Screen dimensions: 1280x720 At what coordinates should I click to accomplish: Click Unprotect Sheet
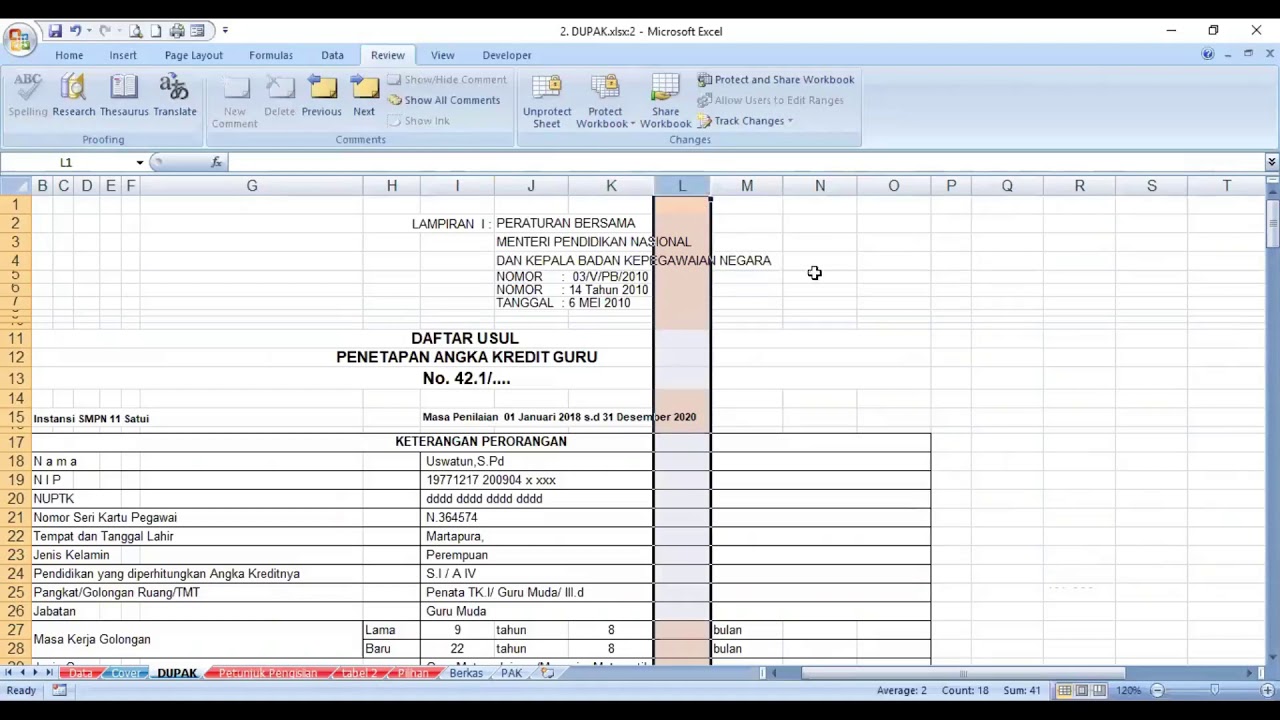(x=547, y=101)
